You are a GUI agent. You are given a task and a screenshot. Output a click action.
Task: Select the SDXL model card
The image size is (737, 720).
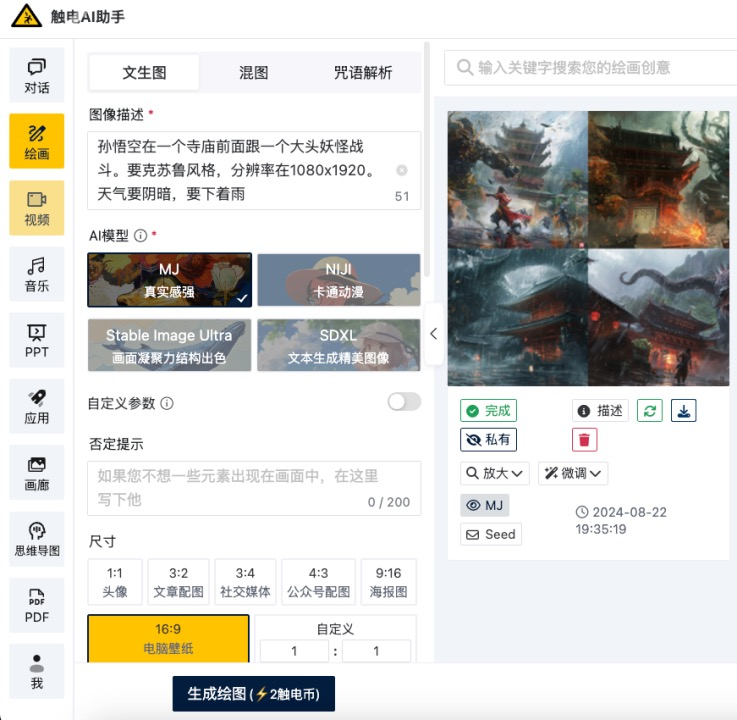[338, 345]
